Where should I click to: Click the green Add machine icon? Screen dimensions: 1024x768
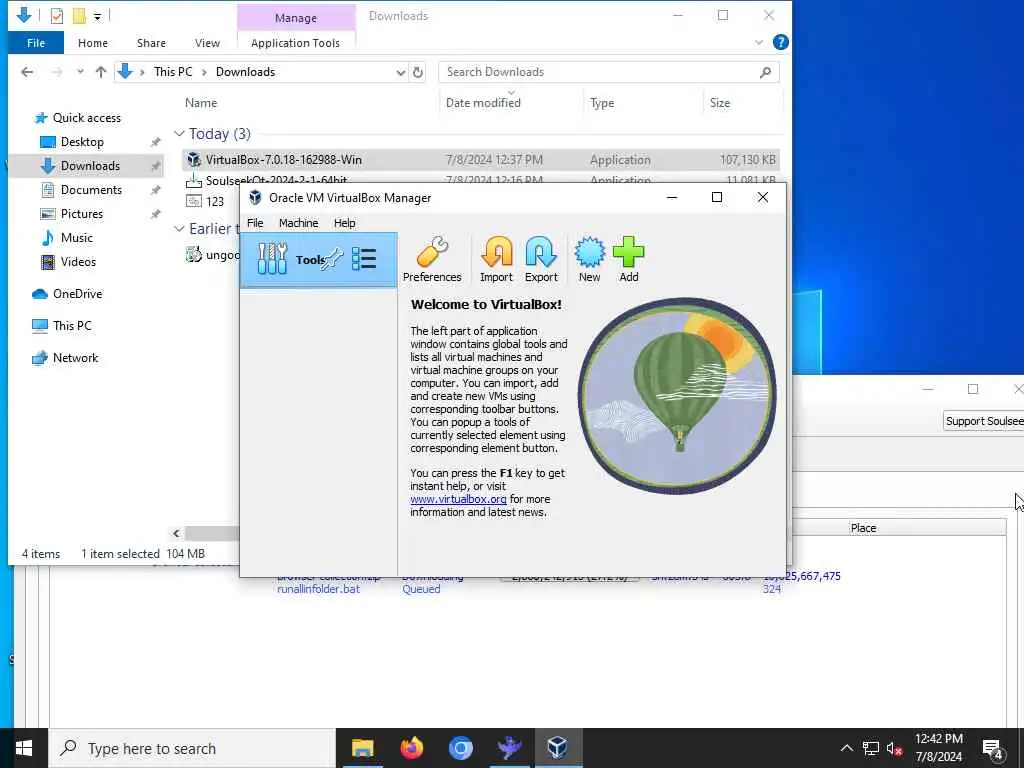628,259
